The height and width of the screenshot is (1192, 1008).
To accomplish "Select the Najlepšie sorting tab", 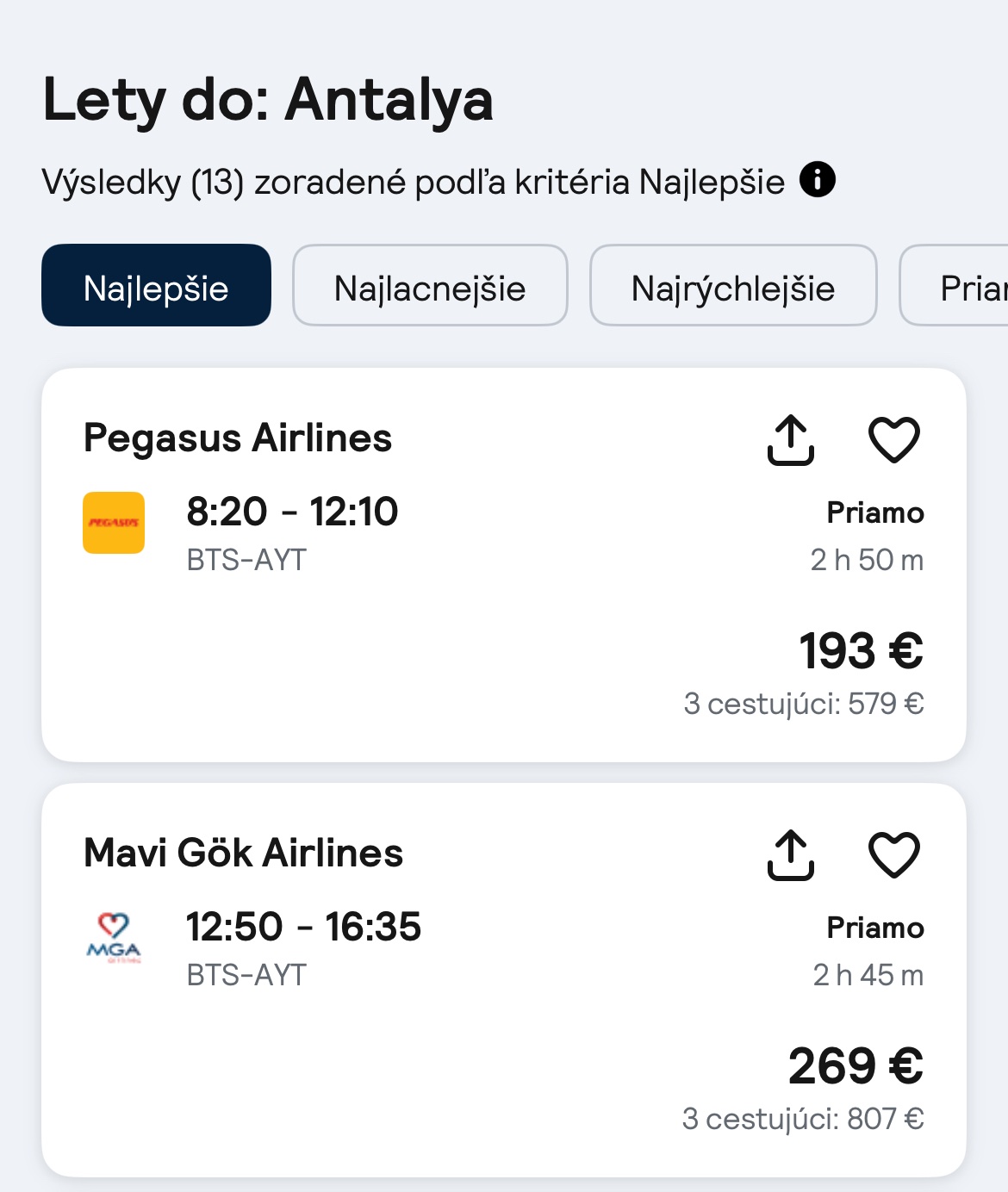I will [x=156, y=286].
